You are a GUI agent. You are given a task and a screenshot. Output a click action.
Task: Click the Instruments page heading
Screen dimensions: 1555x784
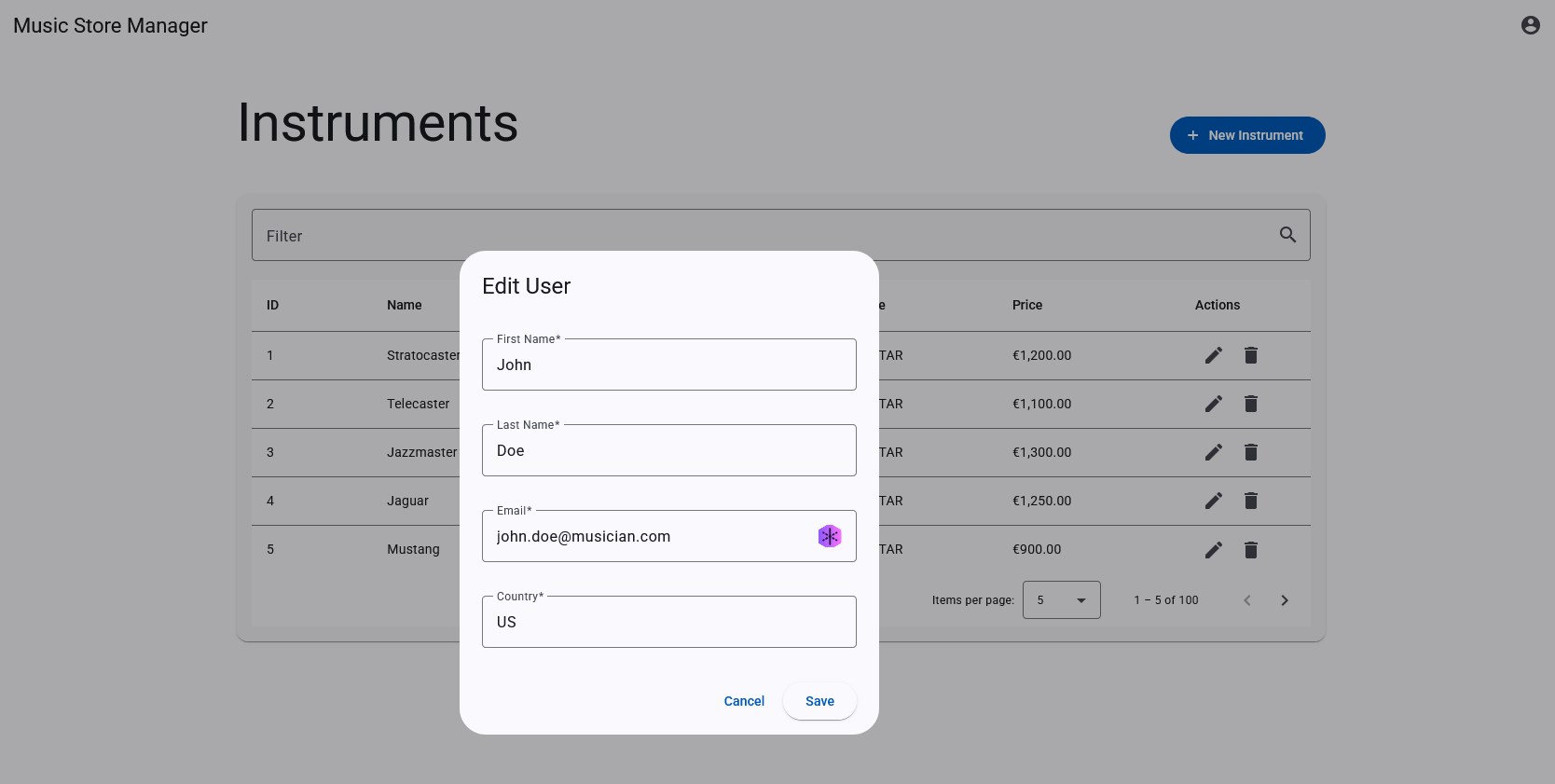click(378, 122)
